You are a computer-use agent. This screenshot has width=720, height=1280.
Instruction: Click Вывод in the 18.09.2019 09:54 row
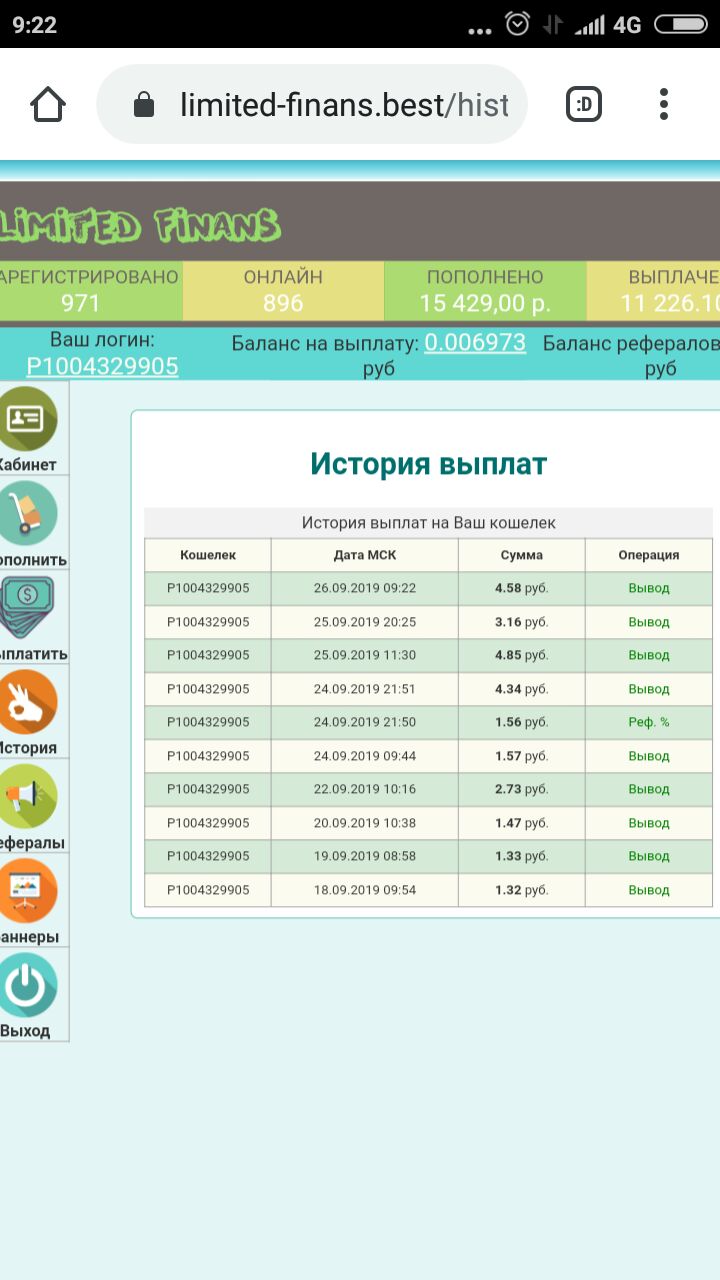pyautogui.click(x=649, y=890)
